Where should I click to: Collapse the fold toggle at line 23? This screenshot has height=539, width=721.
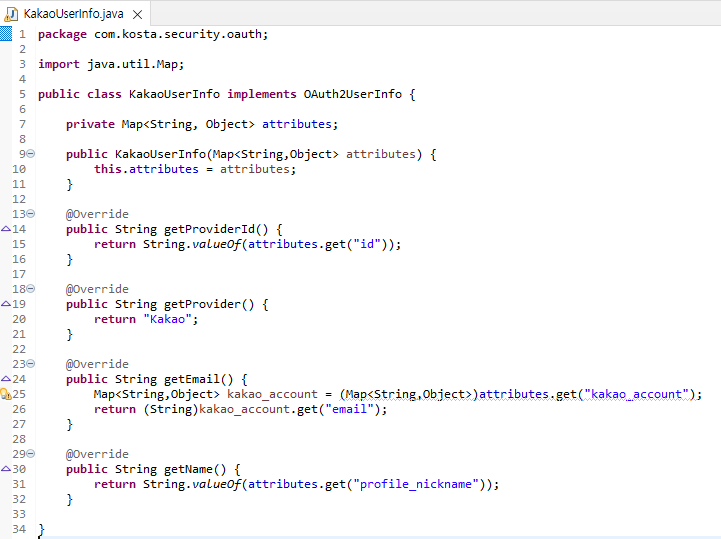pos(31,363)
